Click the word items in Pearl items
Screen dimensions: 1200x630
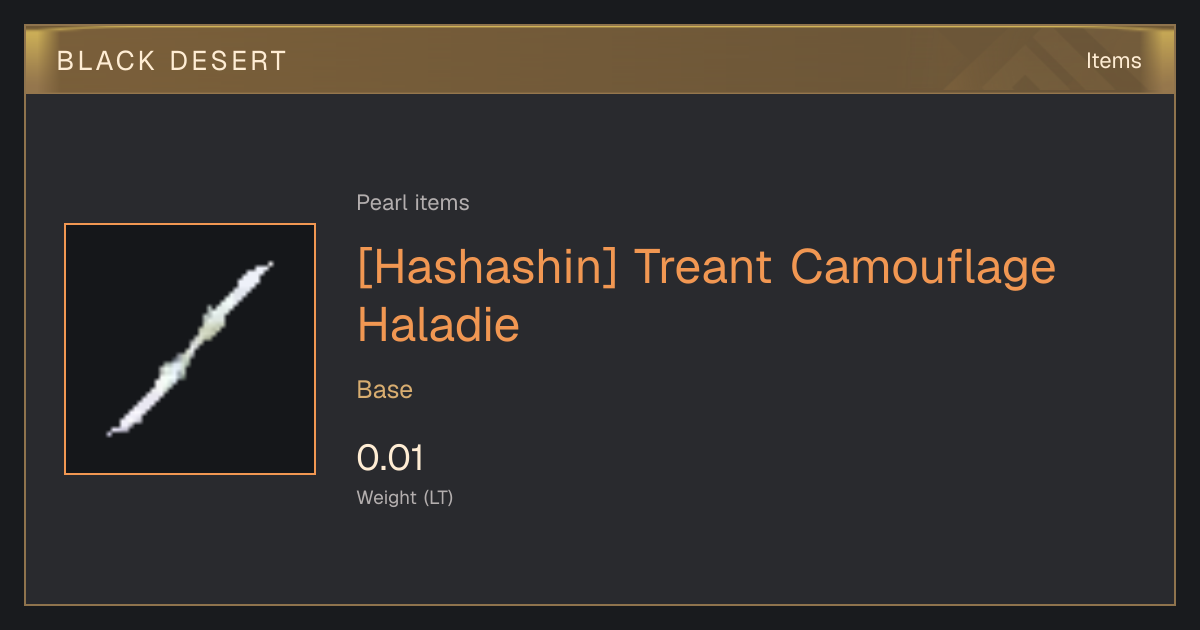[x=441, y=203]
